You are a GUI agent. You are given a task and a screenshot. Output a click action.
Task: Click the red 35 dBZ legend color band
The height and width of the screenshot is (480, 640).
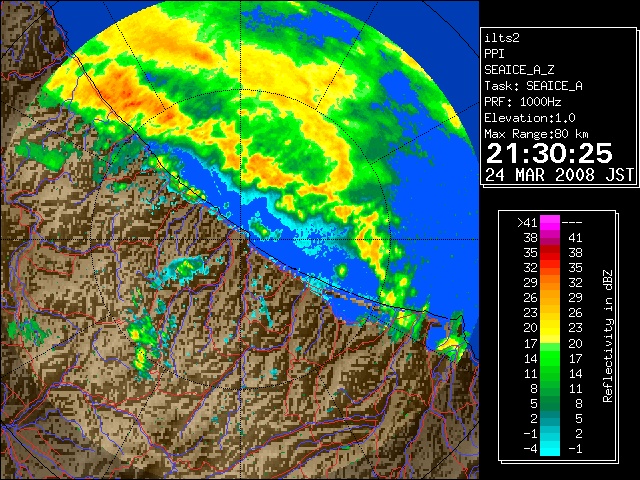coord(550,253)
